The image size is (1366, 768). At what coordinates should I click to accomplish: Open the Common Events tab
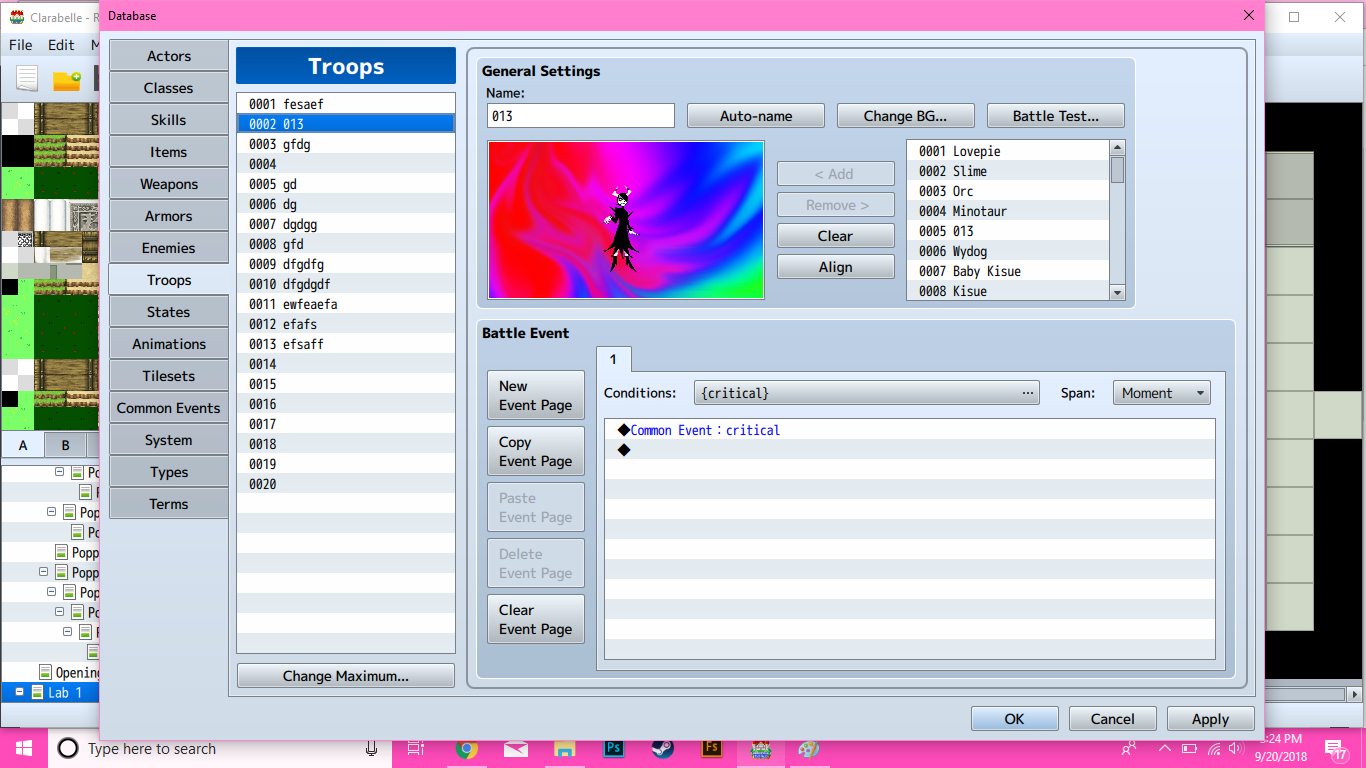click(x=169, y=408)
